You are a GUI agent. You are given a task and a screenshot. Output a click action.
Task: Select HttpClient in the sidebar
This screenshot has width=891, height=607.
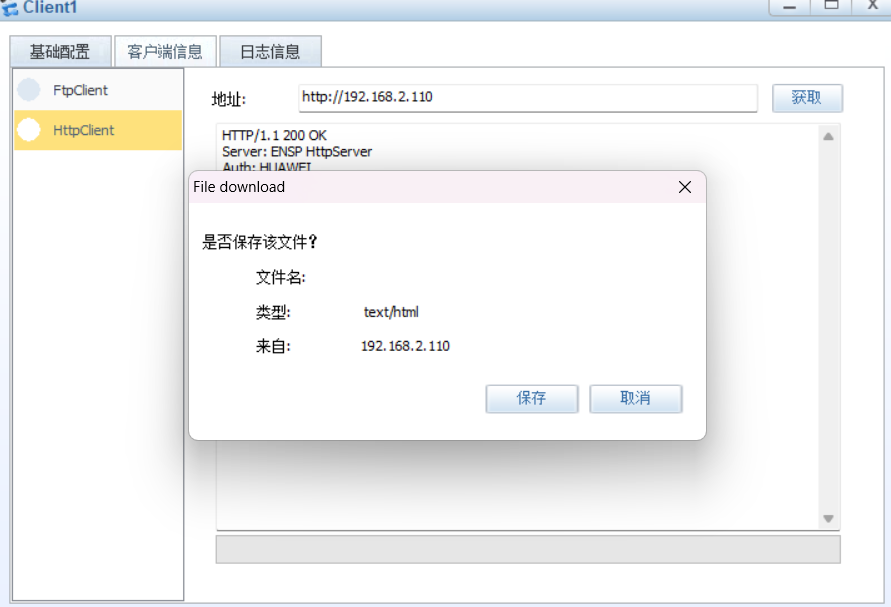pos(98,130)
